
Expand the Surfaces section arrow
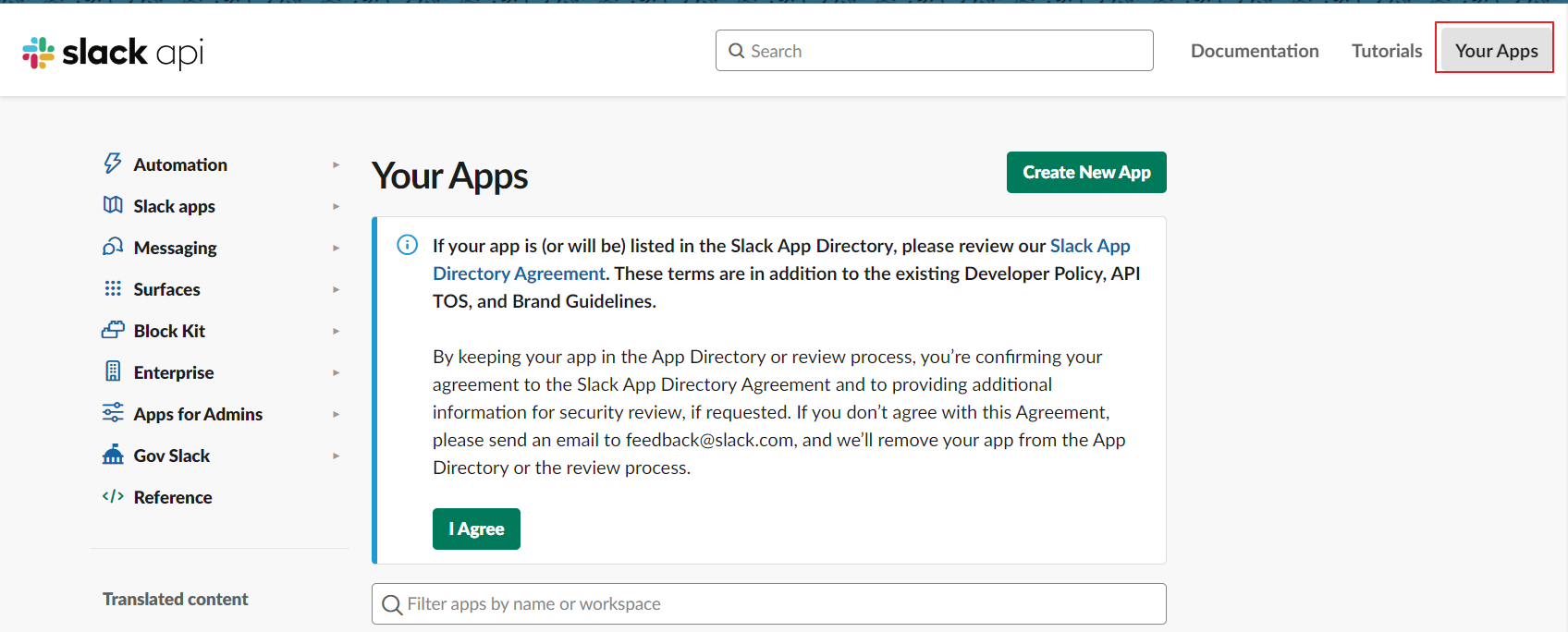[x=336, y=289]
